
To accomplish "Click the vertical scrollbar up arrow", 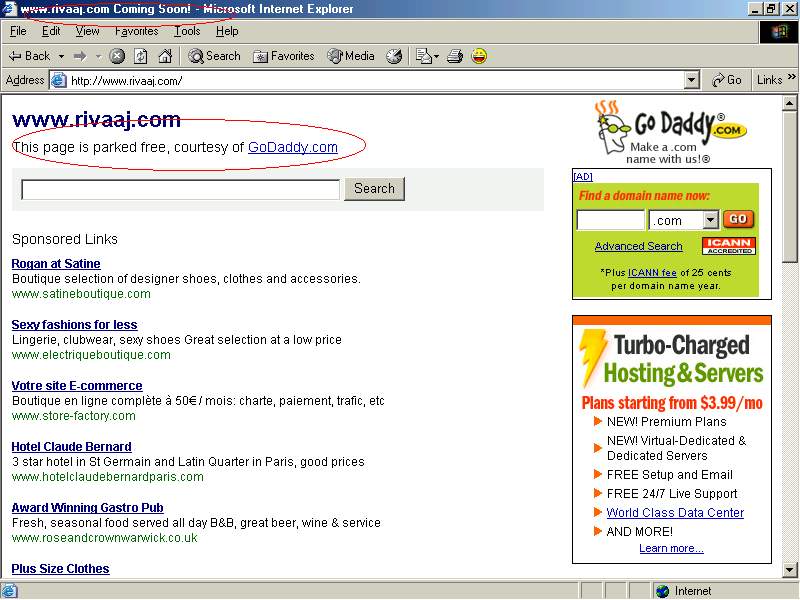I will click(x=789, y=104).
